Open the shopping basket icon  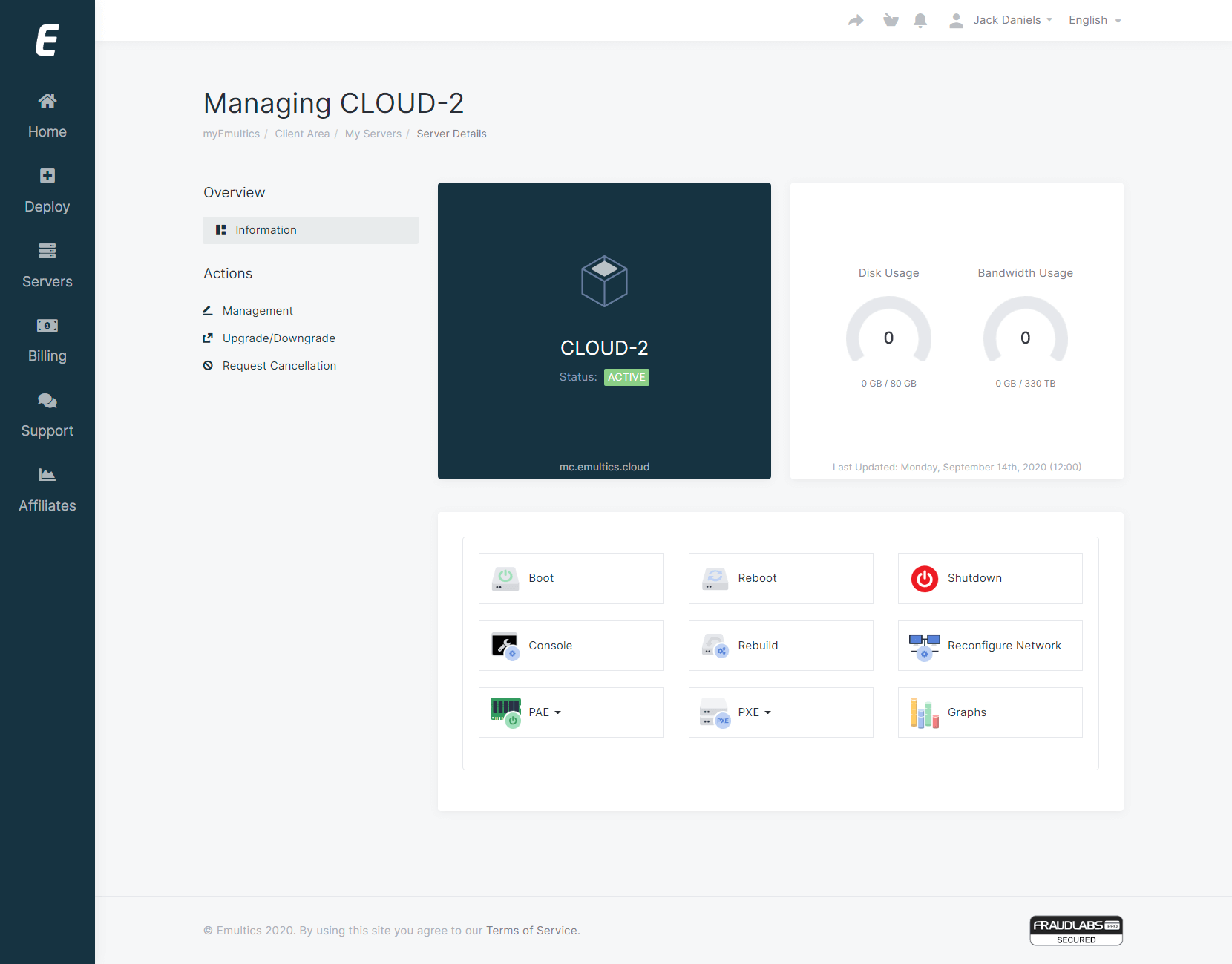coord(891,20)
